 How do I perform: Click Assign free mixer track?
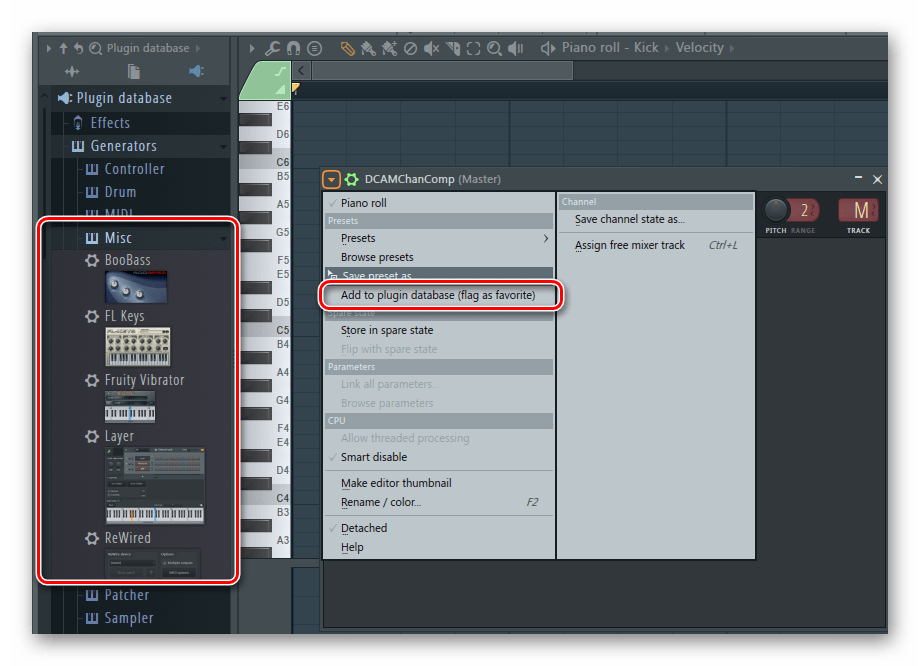629,245
